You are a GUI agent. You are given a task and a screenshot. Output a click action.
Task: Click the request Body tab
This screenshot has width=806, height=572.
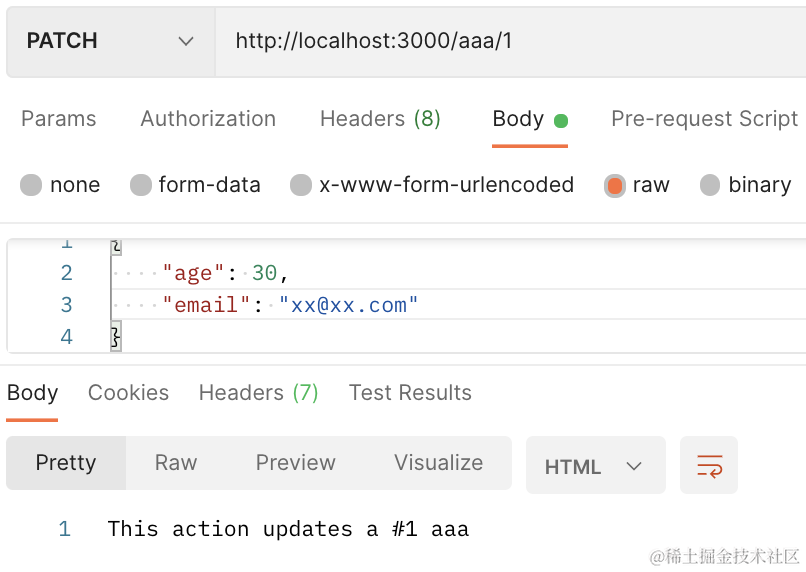coord(518,119)
